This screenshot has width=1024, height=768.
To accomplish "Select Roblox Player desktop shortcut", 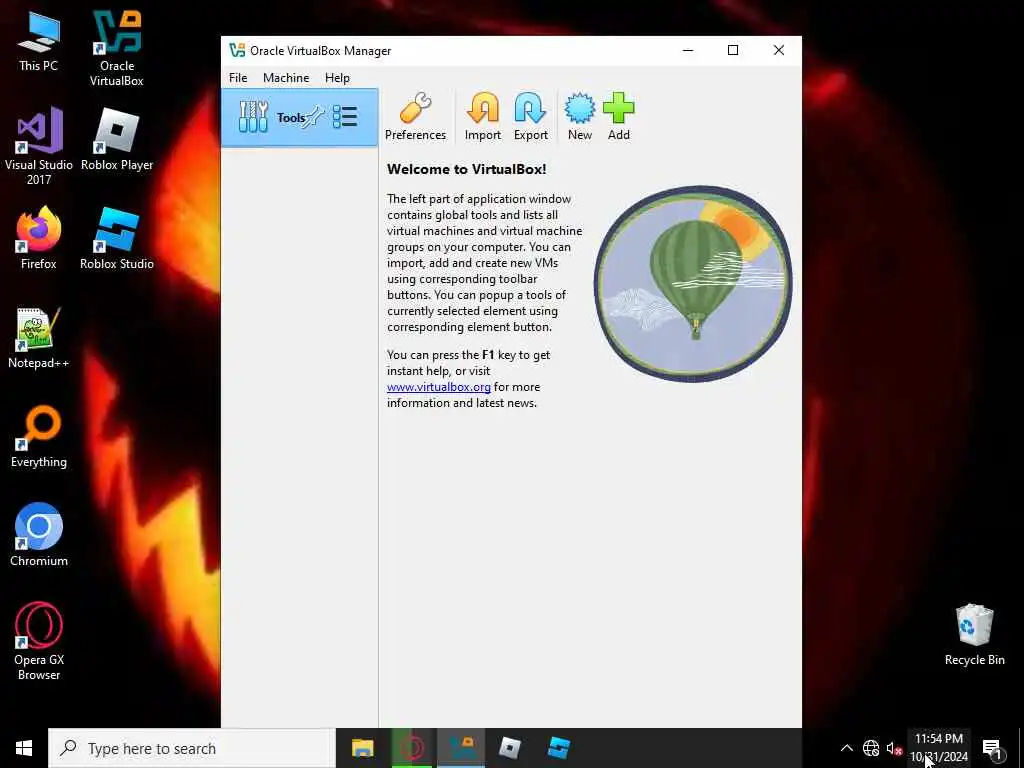I will 117,140.
